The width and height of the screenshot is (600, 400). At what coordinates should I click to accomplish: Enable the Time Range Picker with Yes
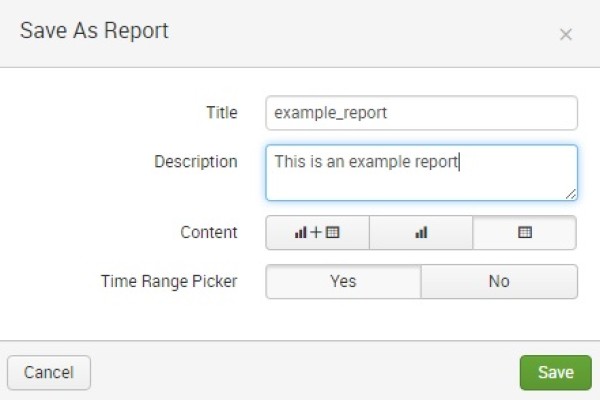[343, 282]
